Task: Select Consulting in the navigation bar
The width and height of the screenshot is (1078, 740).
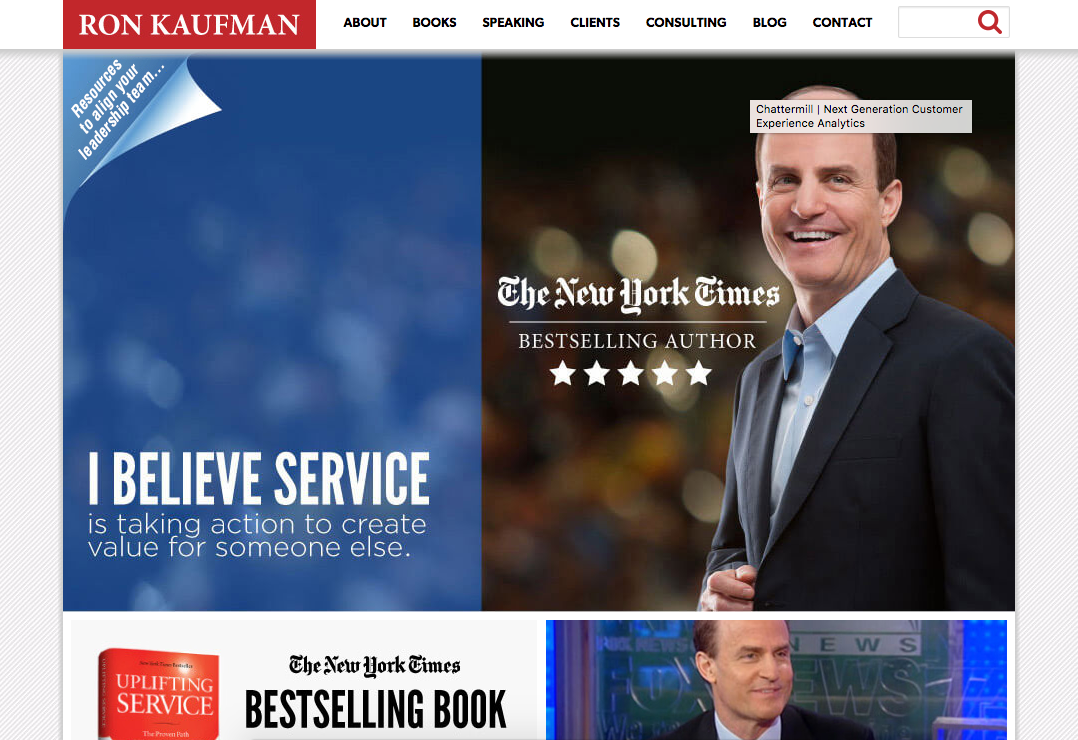Action: (x=686, y=23)
